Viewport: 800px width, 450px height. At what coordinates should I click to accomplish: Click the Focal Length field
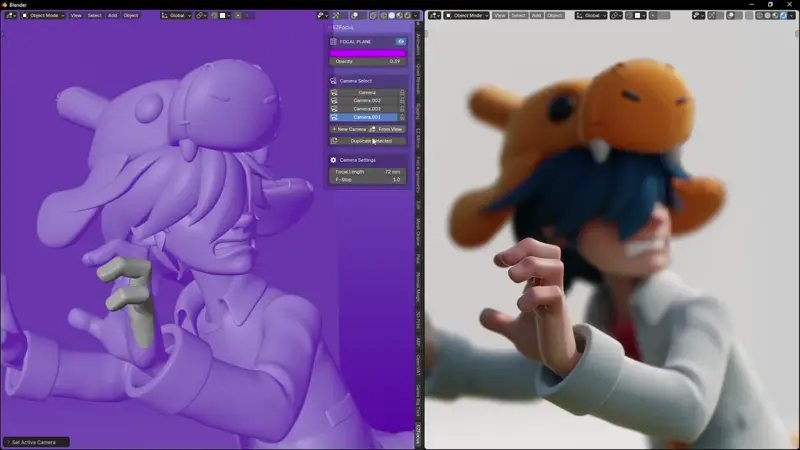tap(368, 172)
